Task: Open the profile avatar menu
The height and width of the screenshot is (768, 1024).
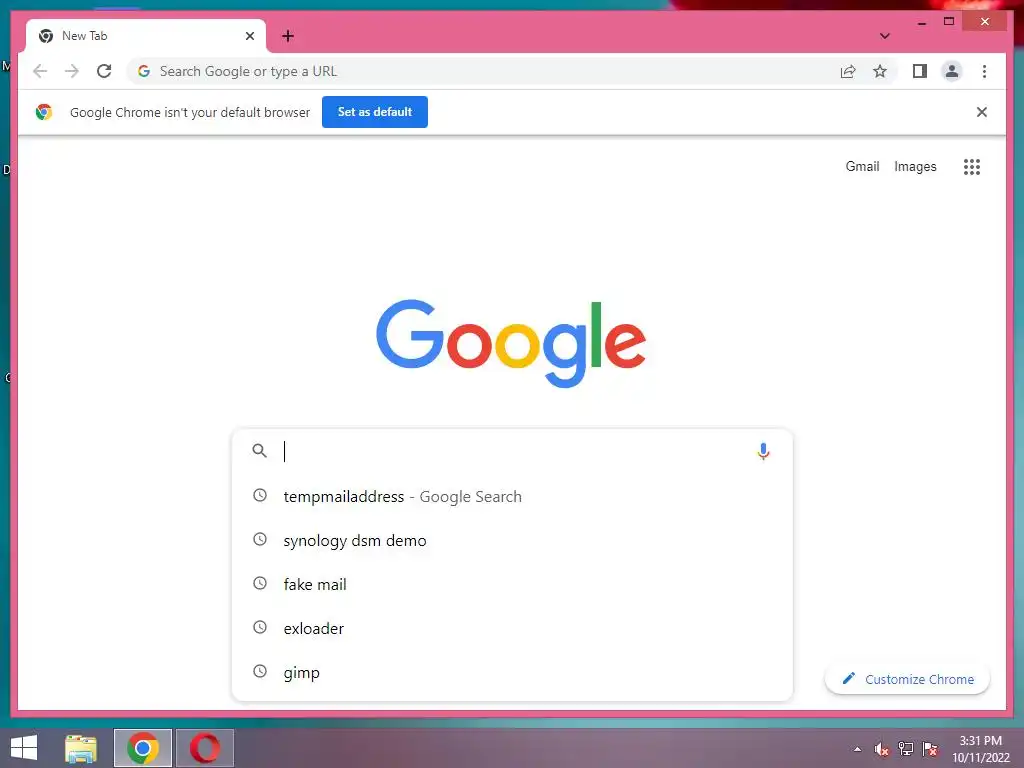Action: click(952, 71)
